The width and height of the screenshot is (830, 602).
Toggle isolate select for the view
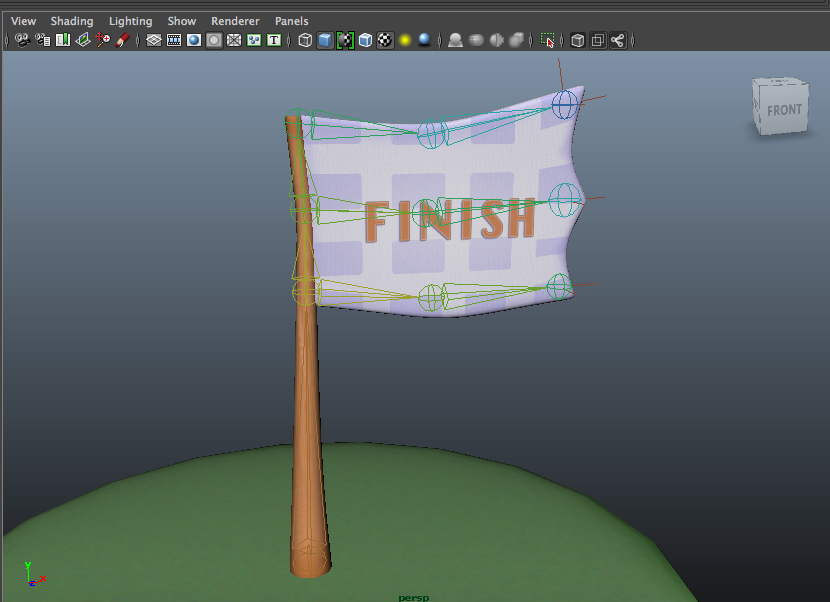(546, 40)
